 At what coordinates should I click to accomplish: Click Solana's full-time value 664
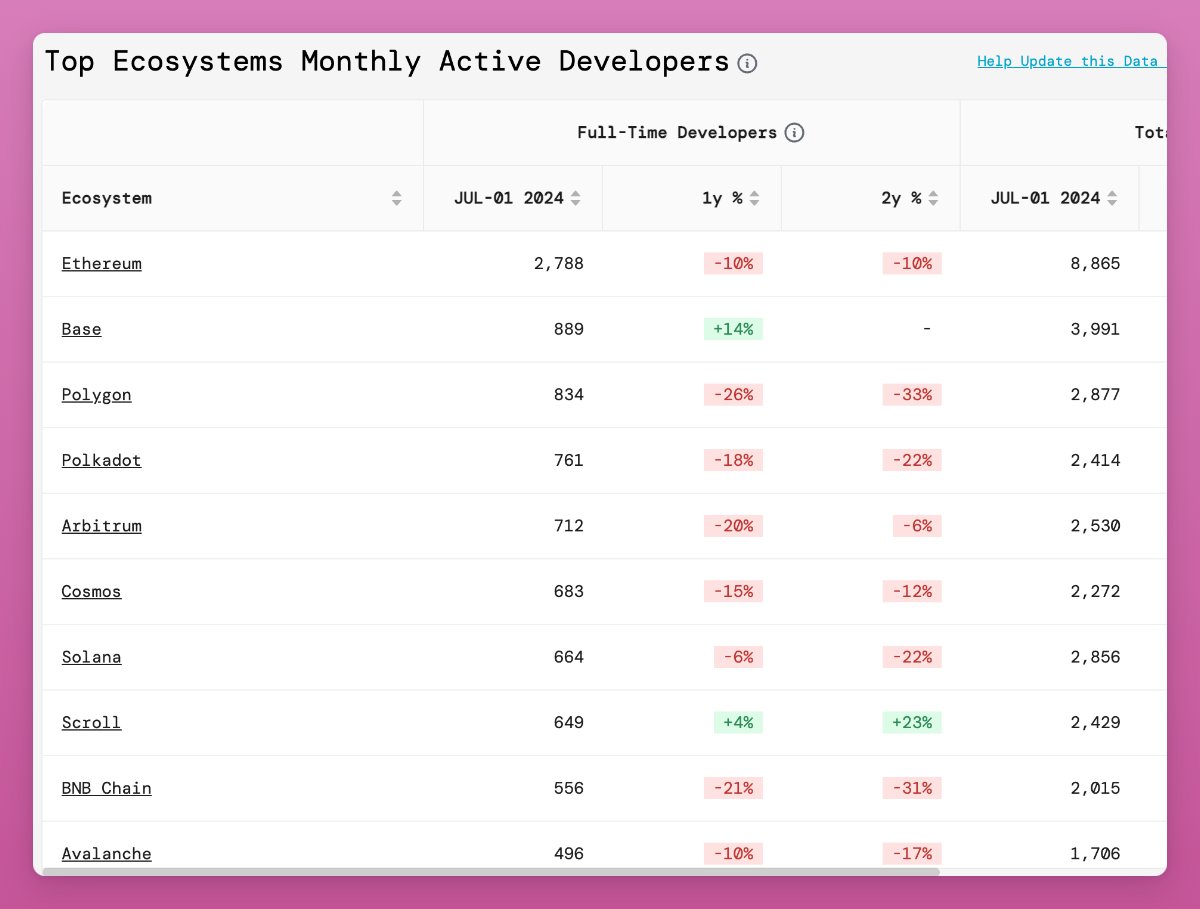(569, 657)
